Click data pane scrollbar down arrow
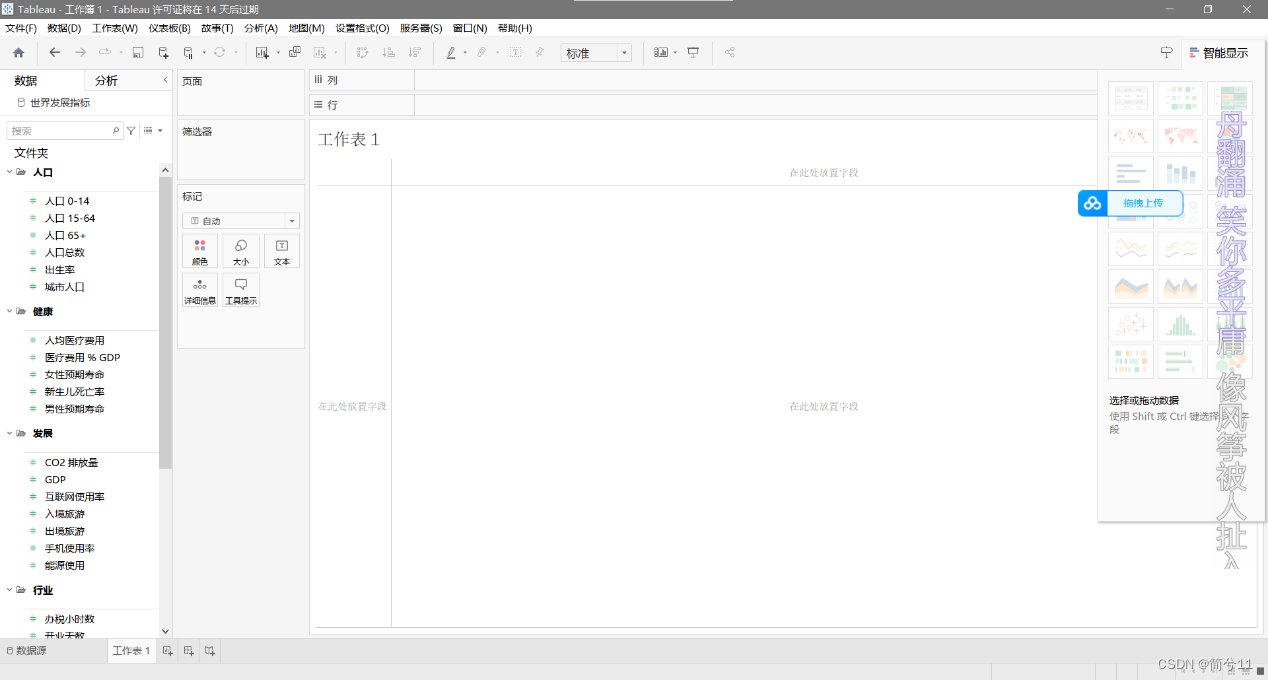The image size is (1268, 680). pyautogui.click(x=166, y=631)
